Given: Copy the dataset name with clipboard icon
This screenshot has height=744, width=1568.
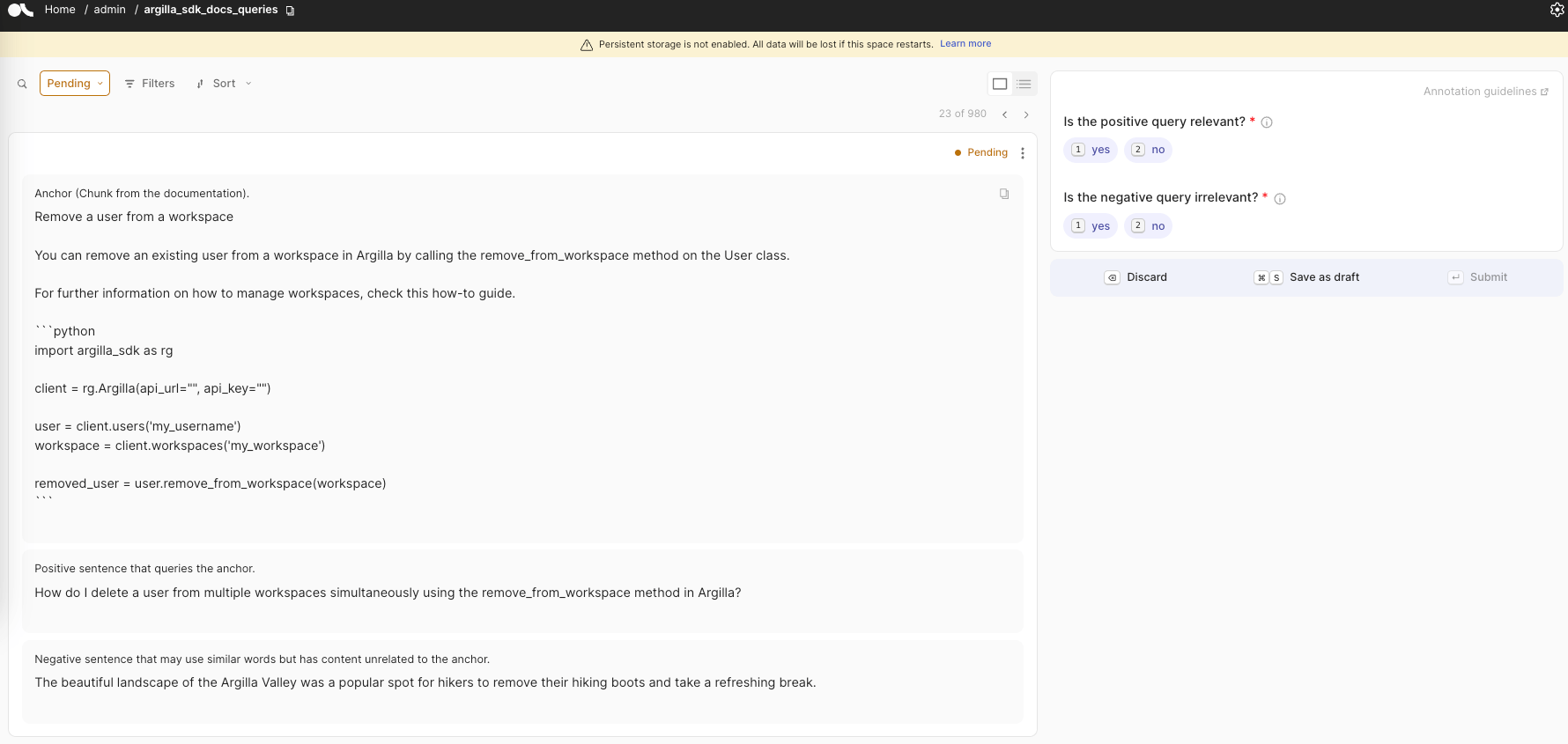Looking at the screenshot, I should click(290, 11).
